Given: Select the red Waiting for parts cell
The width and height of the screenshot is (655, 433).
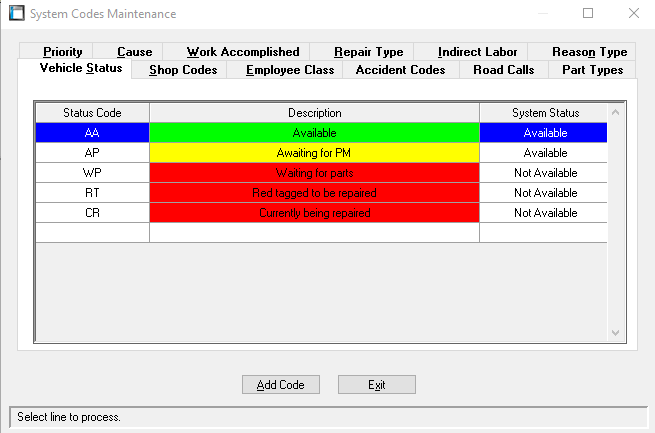Looking at the screenshot, I should 314,173.
